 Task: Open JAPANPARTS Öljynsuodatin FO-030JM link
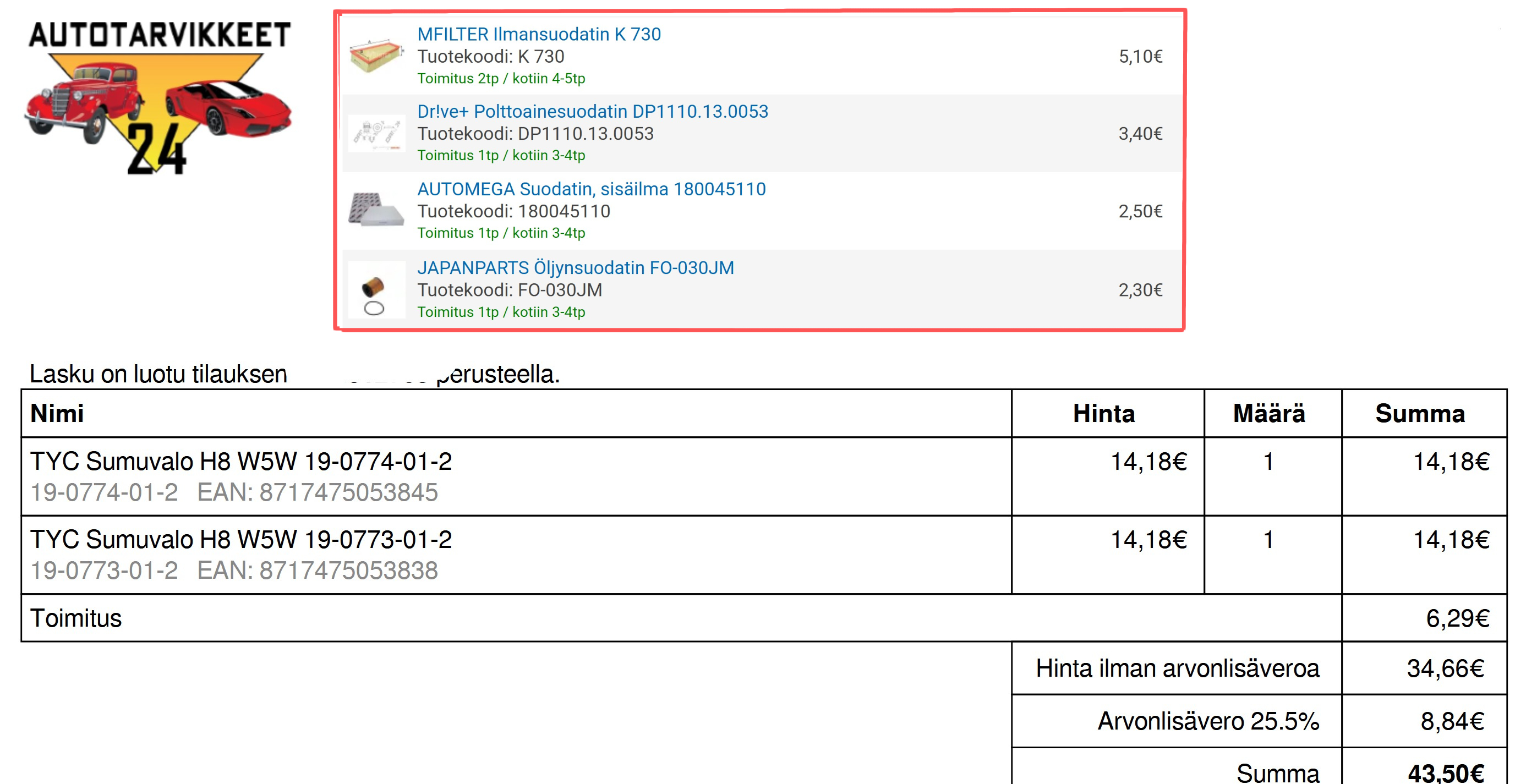(x=575, y=268)
